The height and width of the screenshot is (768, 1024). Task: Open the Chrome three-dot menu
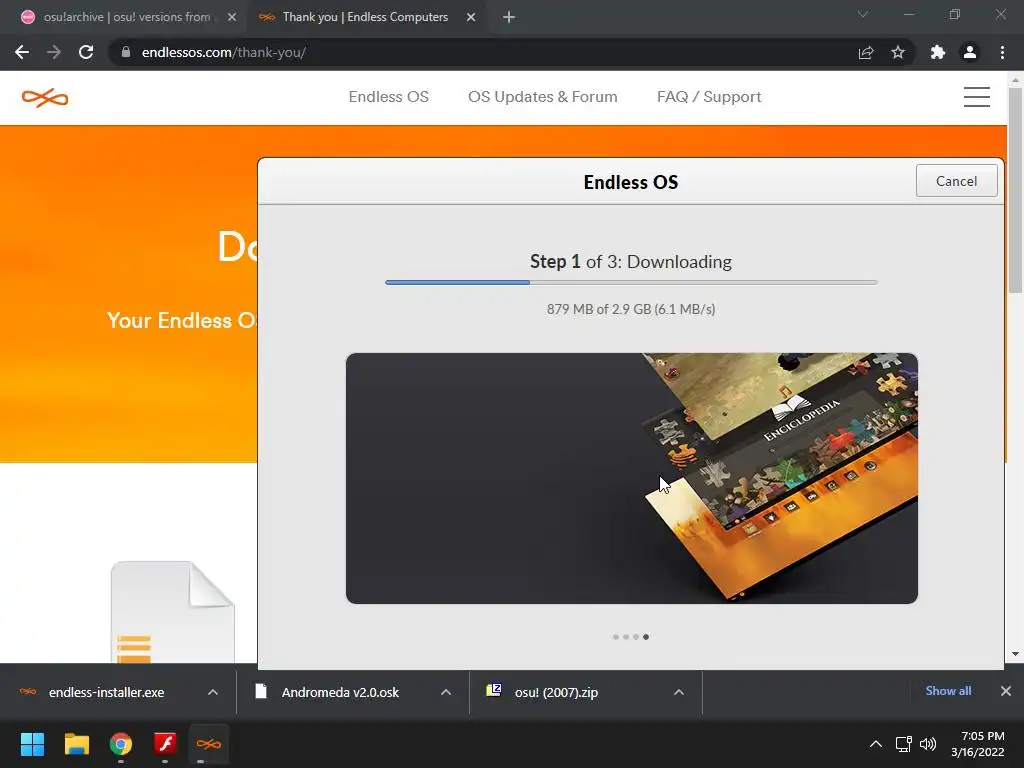1002,52
